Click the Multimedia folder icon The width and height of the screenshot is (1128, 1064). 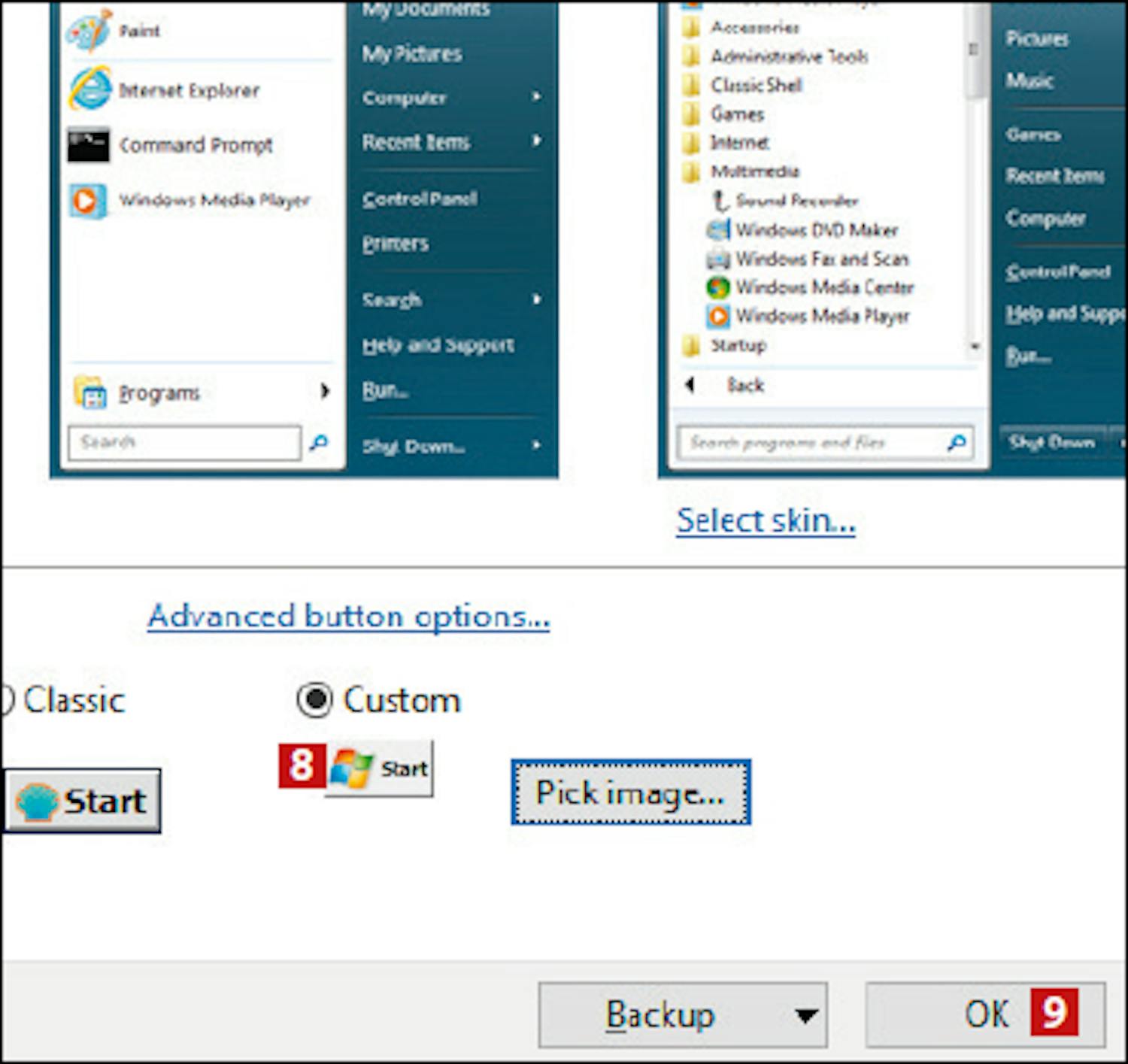(691, 171)
